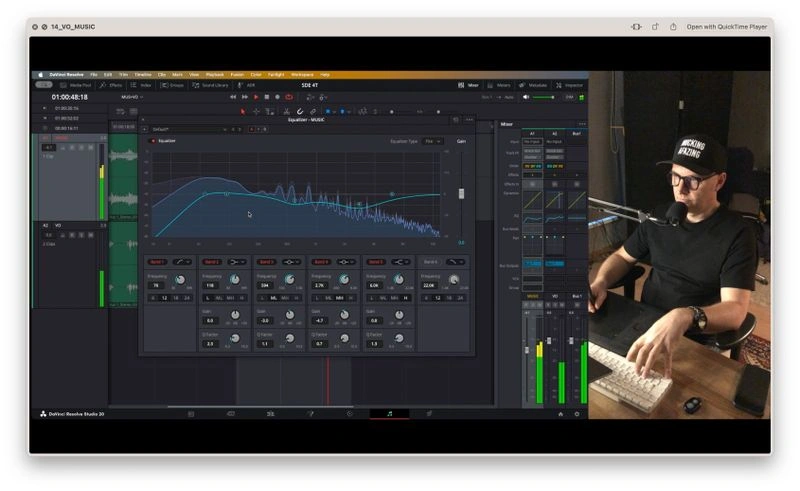The image size is (800, 491).
Task: Enable Band 6
Action: [x=430, y=262]
